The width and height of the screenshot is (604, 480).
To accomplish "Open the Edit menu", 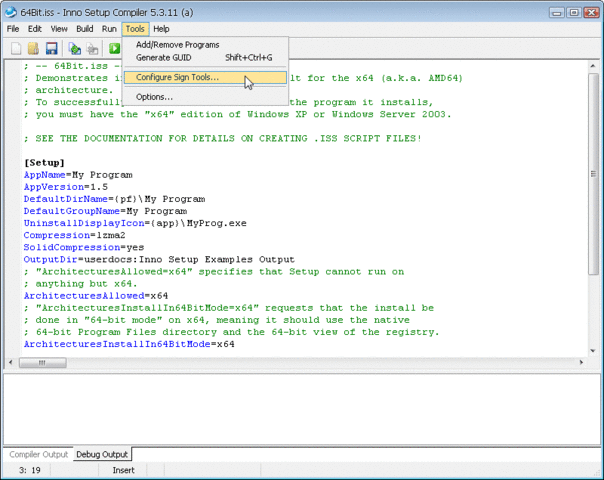I will [34, 29].
